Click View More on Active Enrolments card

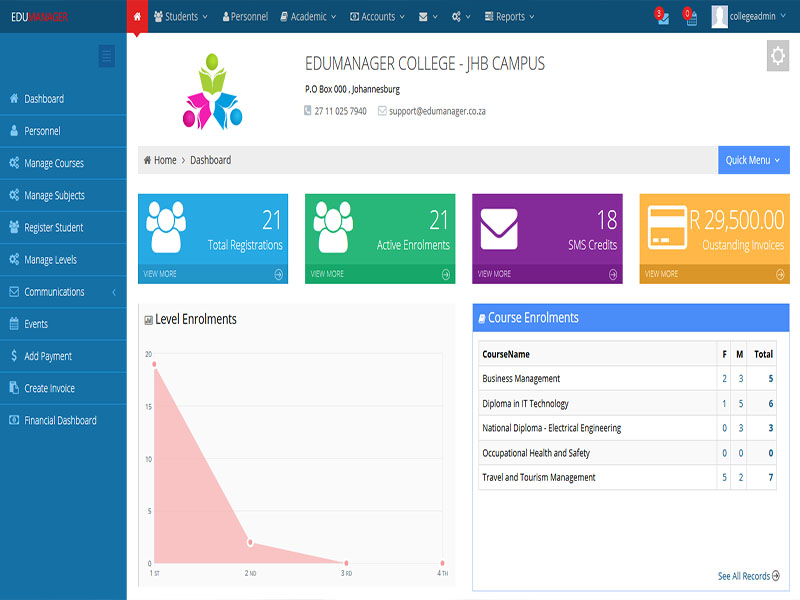327,274
